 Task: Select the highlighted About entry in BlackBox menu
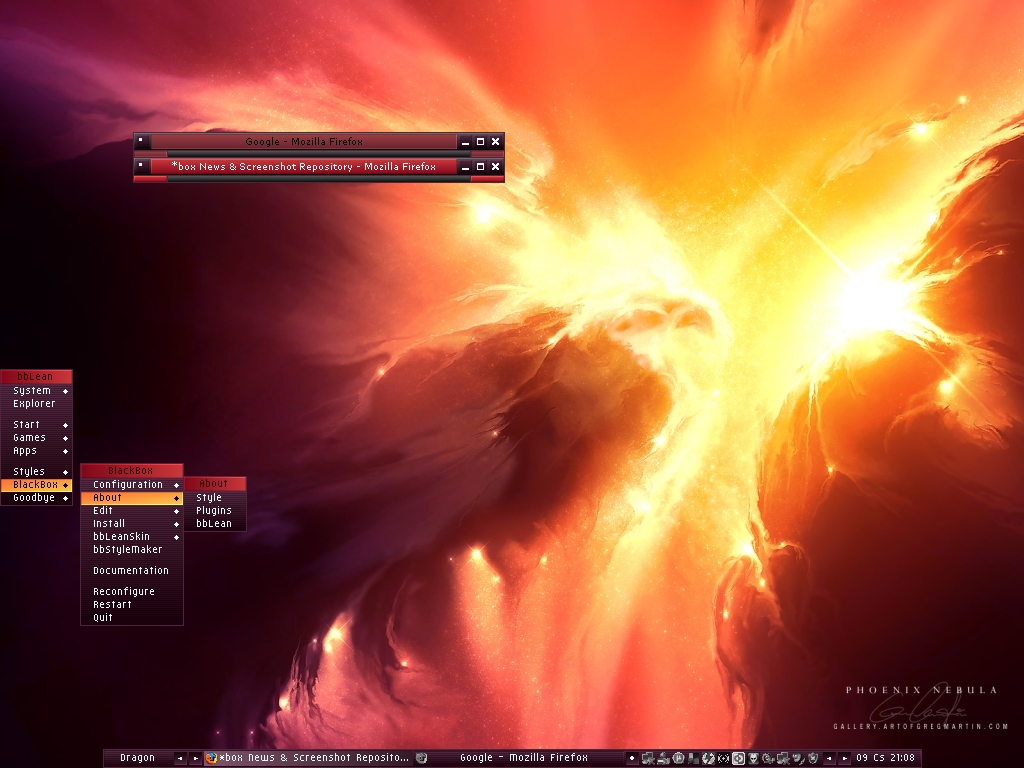[131, 498]
